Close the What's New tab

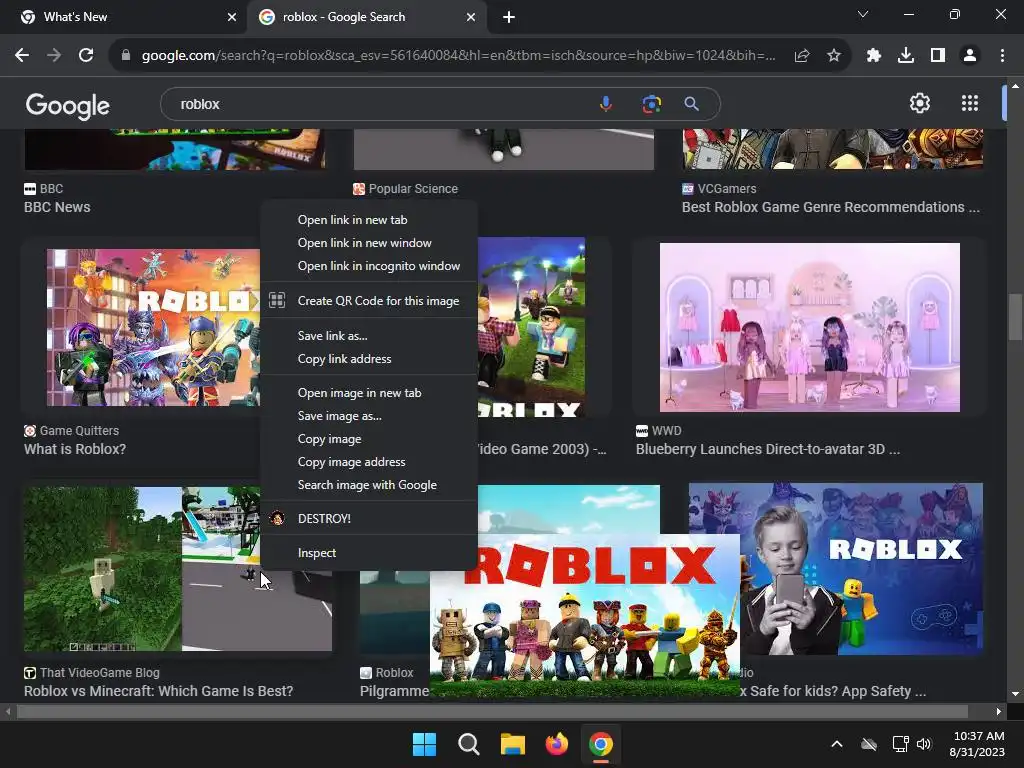(232, 17)
